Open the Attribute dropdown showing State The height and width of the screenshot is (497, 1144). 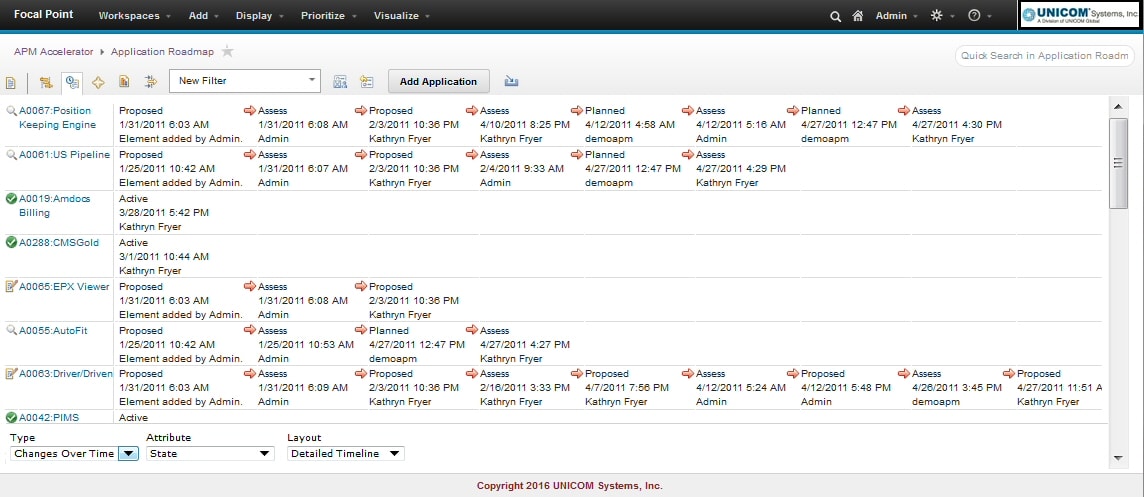pyautogui.click(x=210, y=453)
